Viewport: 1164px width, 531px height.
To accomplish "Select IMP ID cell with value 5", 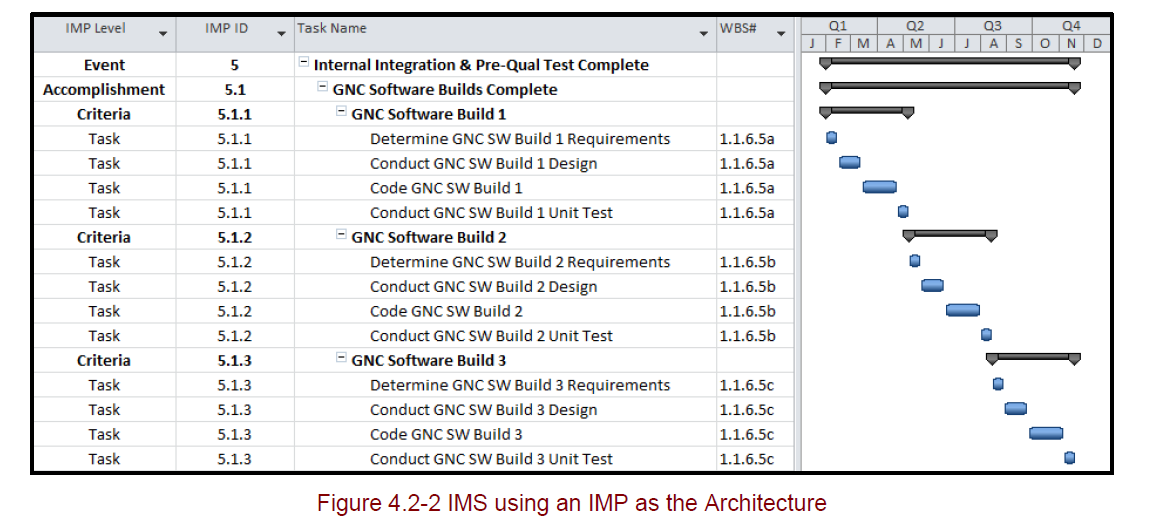I will click(x=235, y=65).
